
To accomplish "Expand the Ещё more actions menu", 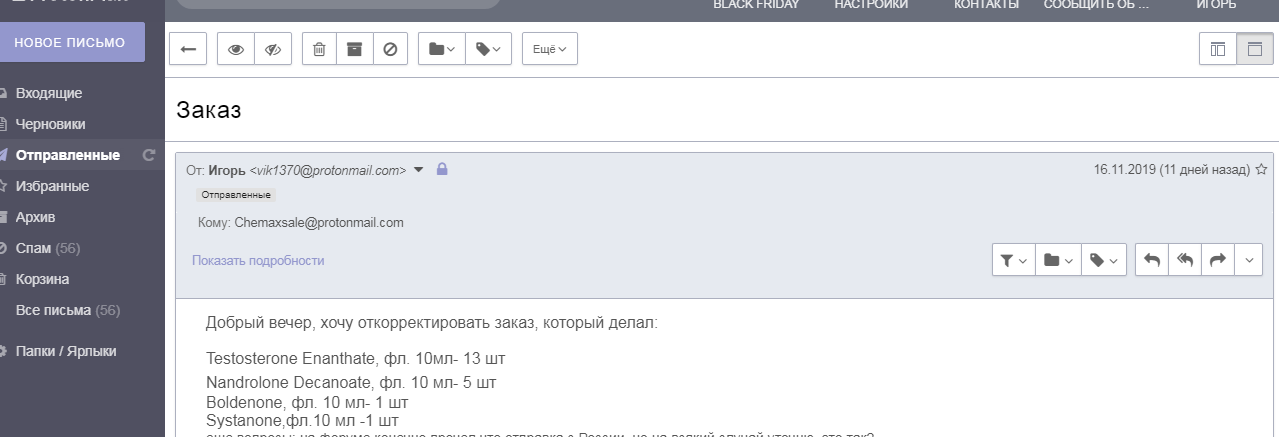I will click(x=549, y=49).
